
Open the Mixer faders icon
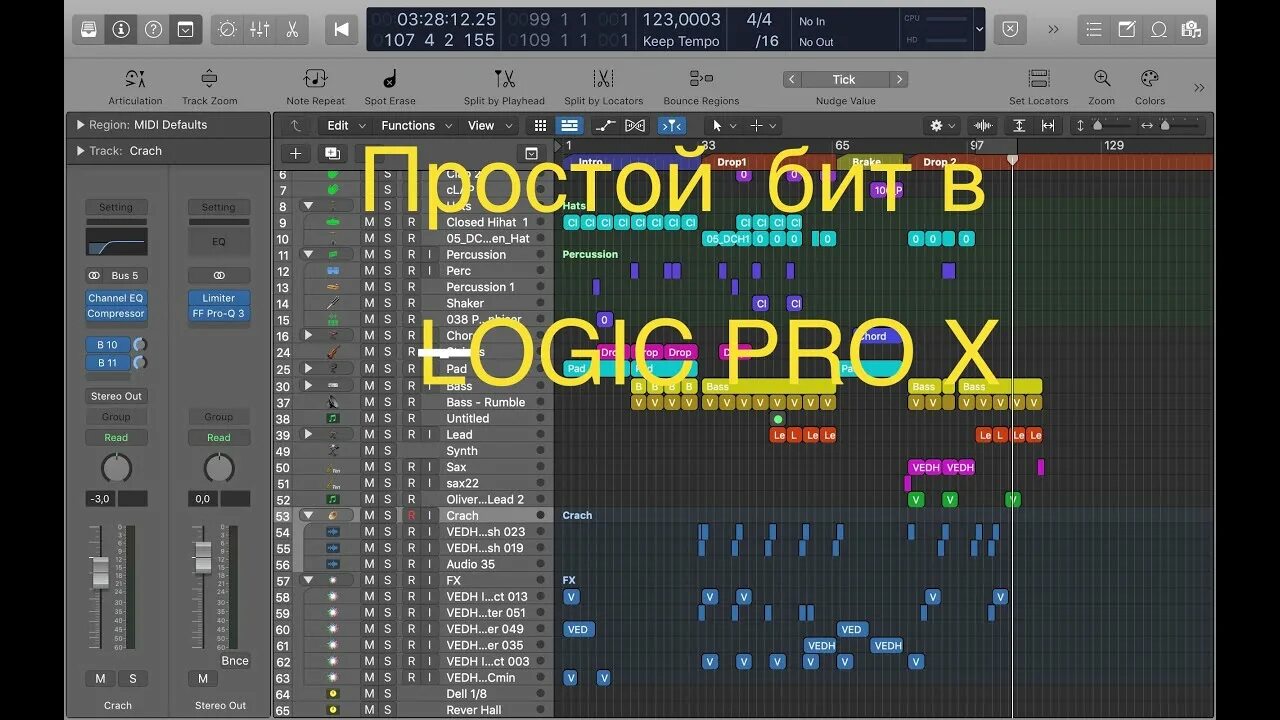click(260, 29)
